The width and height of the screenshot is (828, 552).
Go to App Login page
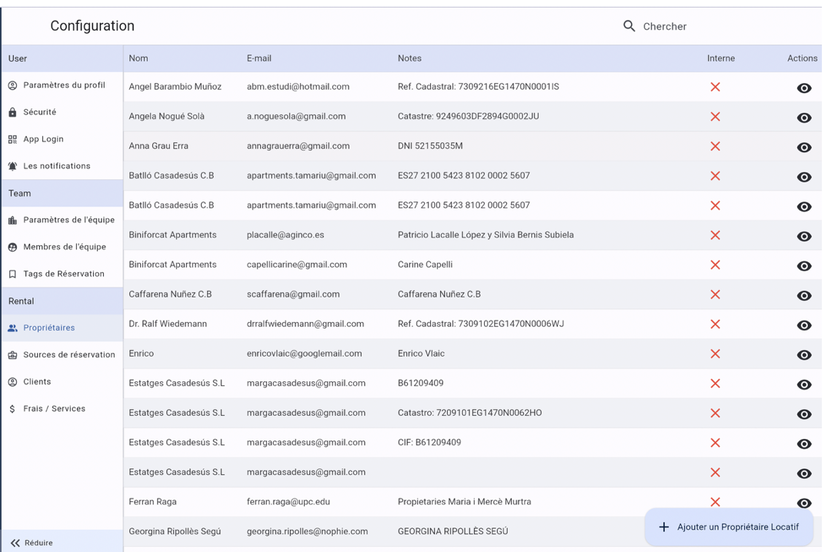coord(62,139)
